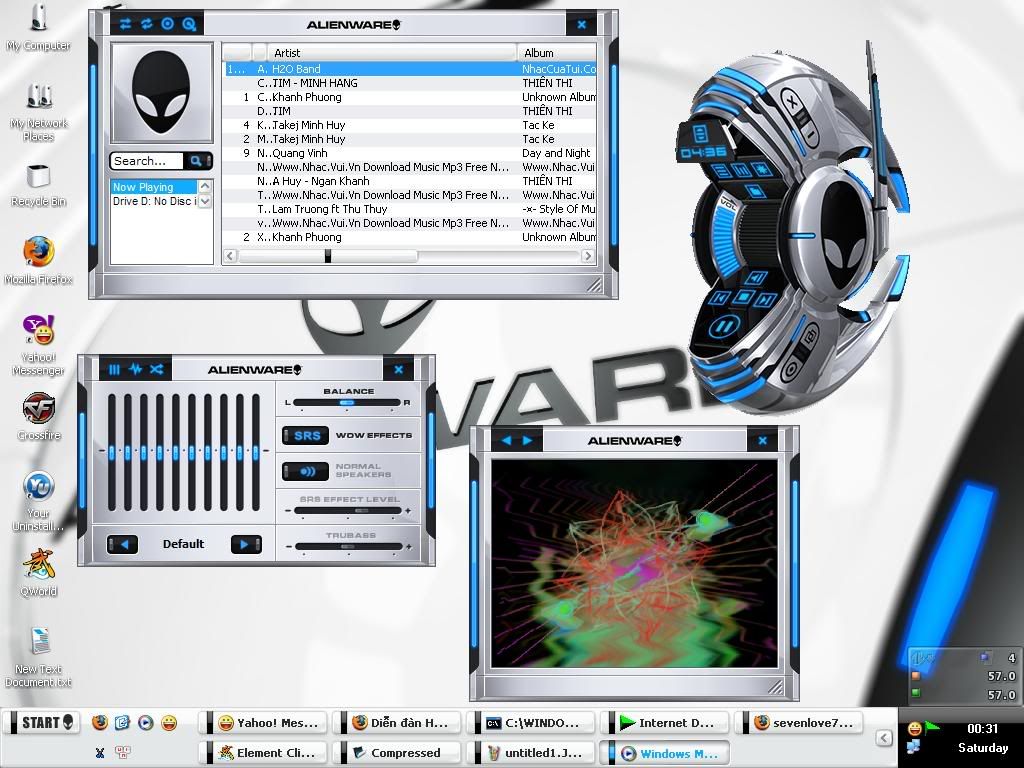The width and height of the screenshot is (1024, 768).
Task: Toggle repeat in the playlist window toolbar
Action: (146, 24)
